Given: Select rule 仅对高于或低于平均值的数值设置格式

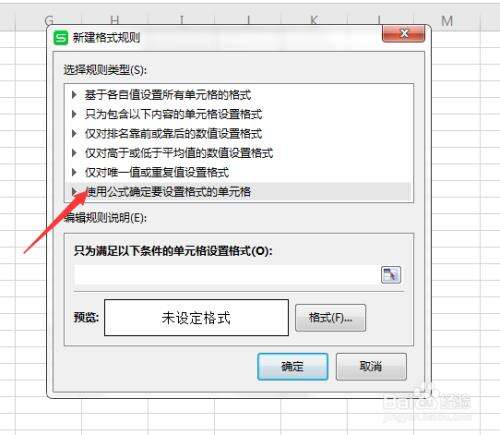Looking at the screenshot, I should point(238,153).
